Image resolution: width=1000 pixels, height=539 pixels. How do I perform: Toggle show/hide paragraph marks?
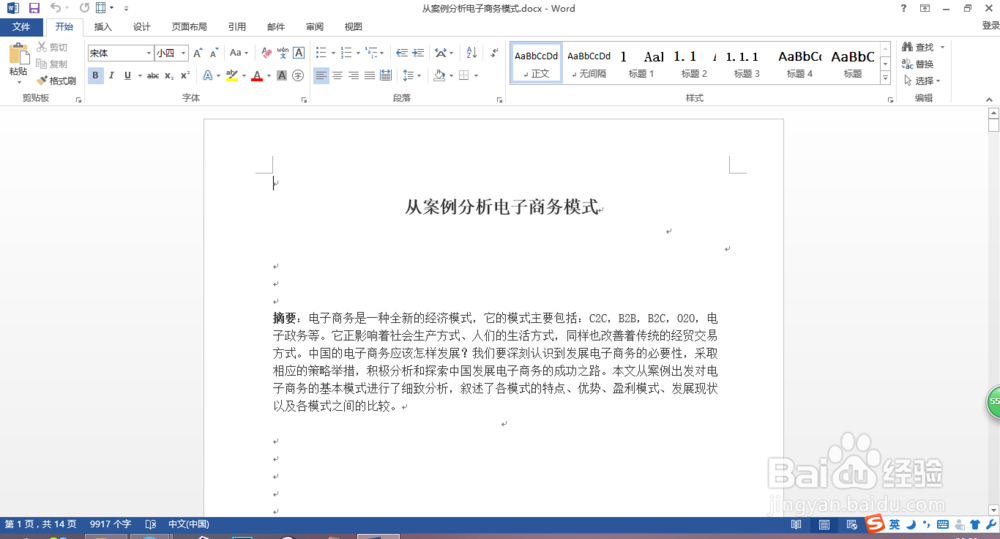pyautogui.click(x=495, y=53)
